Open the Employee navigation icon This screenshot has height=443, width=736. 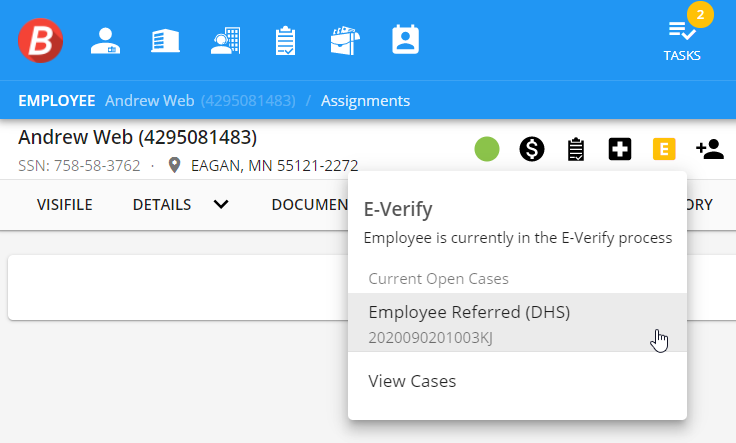(x=105, y=41)
